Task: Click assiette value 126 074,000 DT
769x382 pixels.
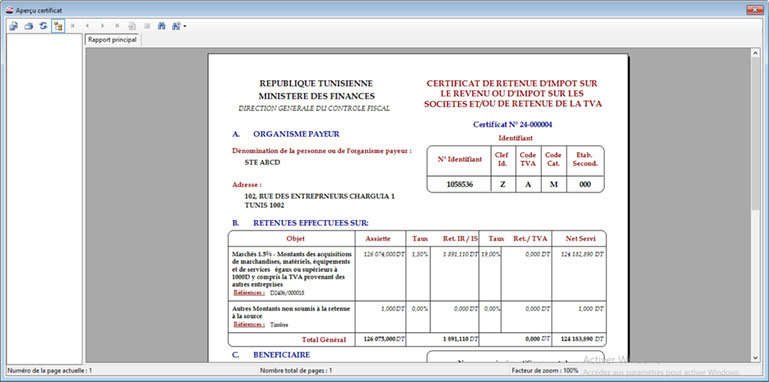Action: click(384, 254)
